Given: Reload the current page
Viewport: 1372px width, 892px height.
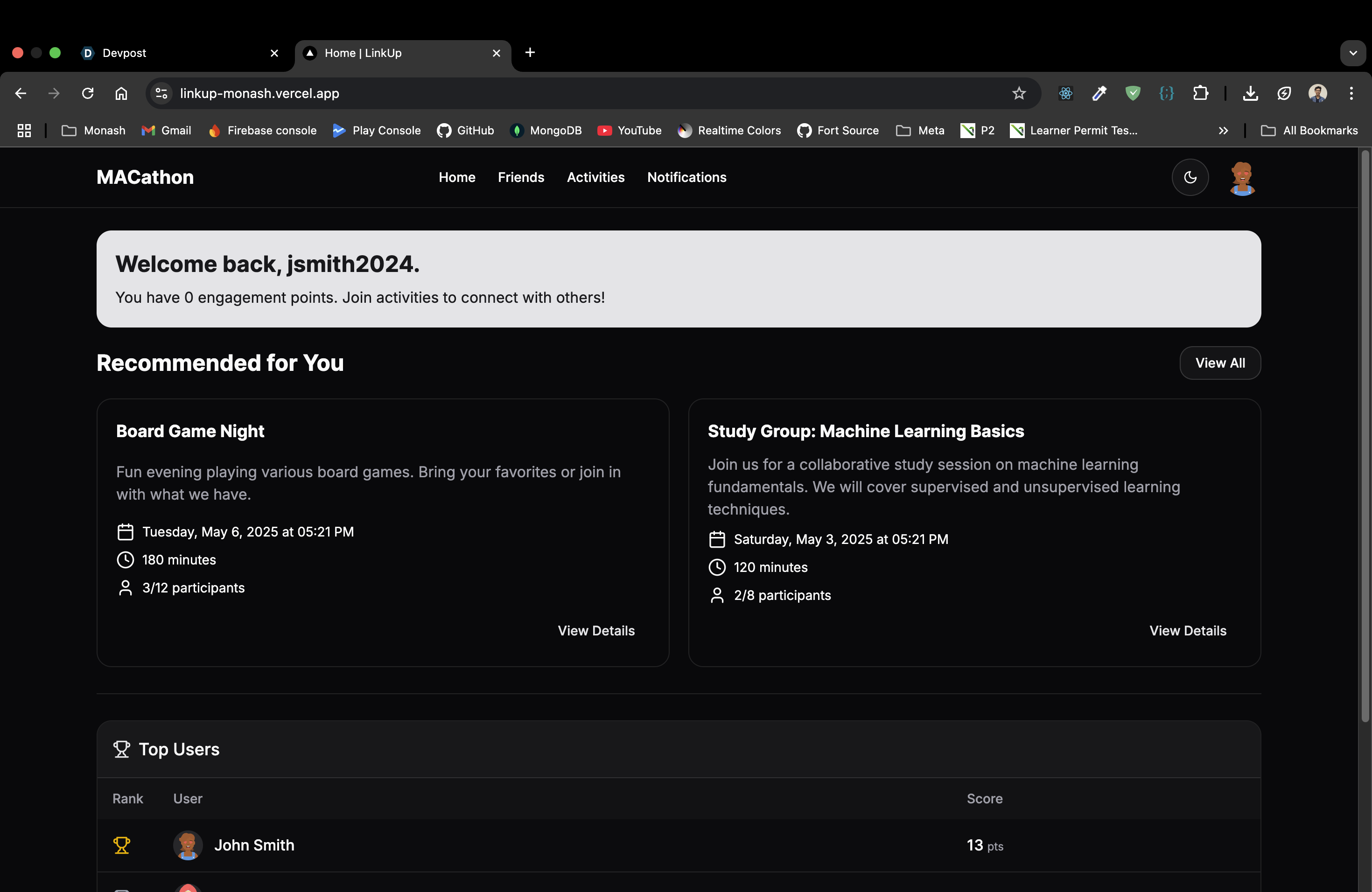Looking at the screenshot, I should coord(88,93).
